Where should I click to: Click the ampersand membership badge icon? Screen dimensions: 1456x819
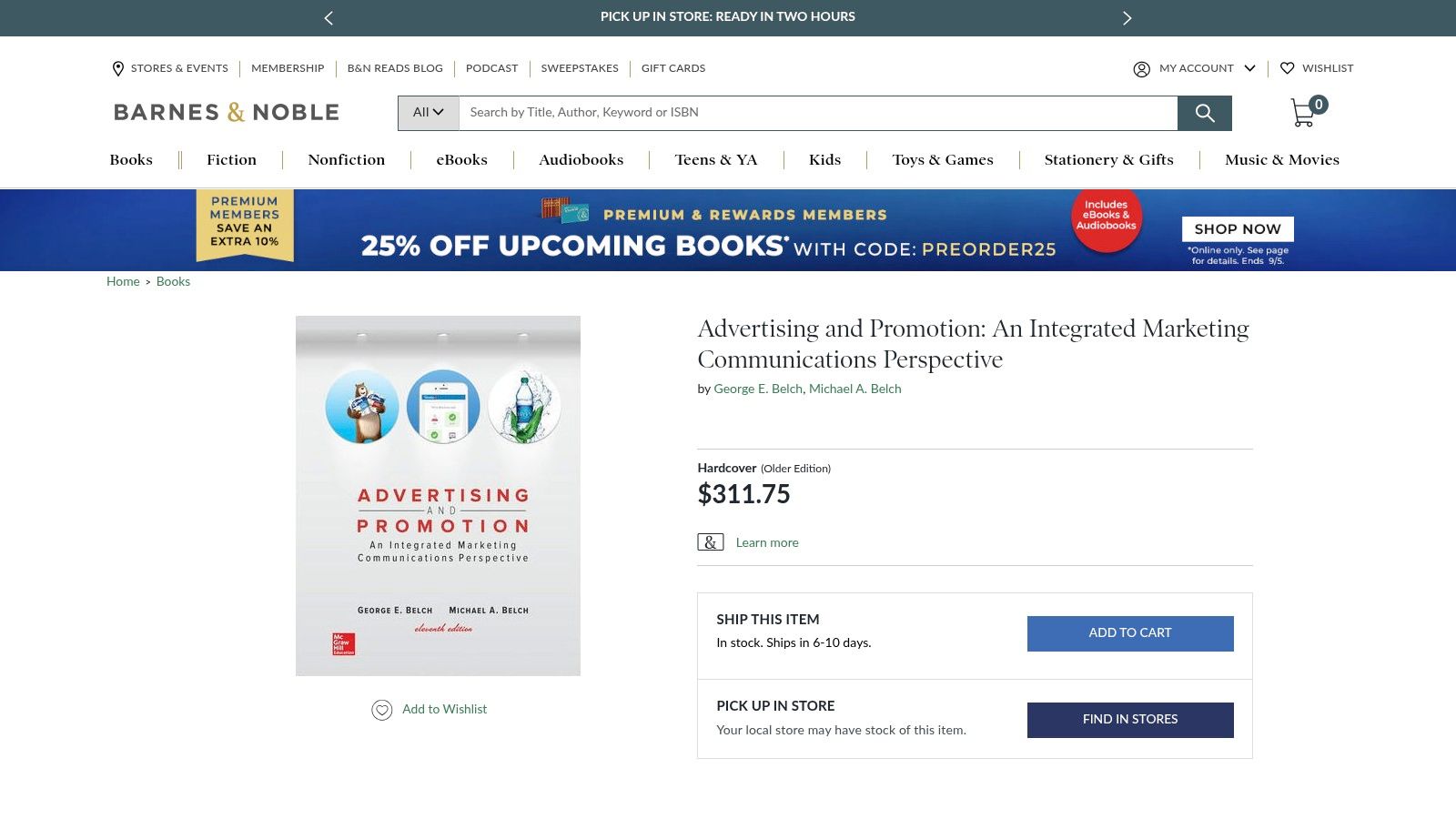(x=710, y=542)
